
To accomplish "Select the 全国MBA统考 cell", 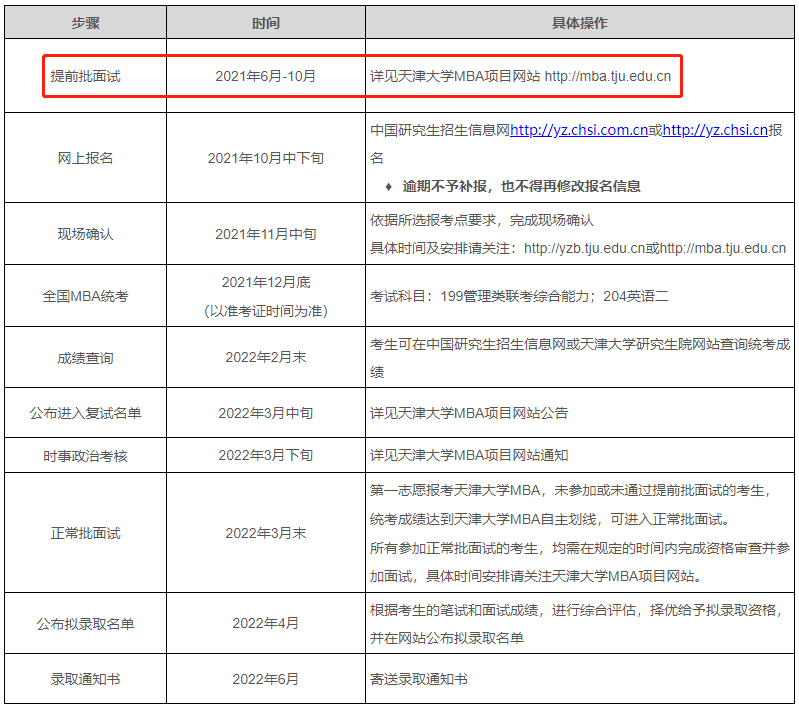I will [x=85, y=296].
